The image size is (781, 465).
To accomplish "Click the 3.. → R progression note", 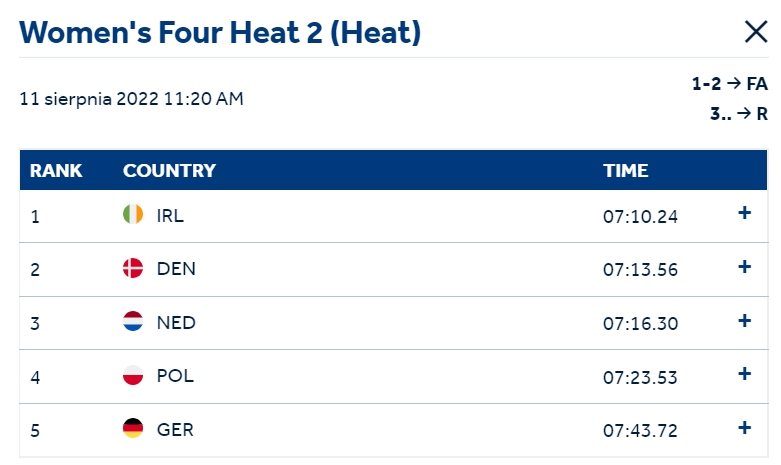I will (x=739, y=114).
